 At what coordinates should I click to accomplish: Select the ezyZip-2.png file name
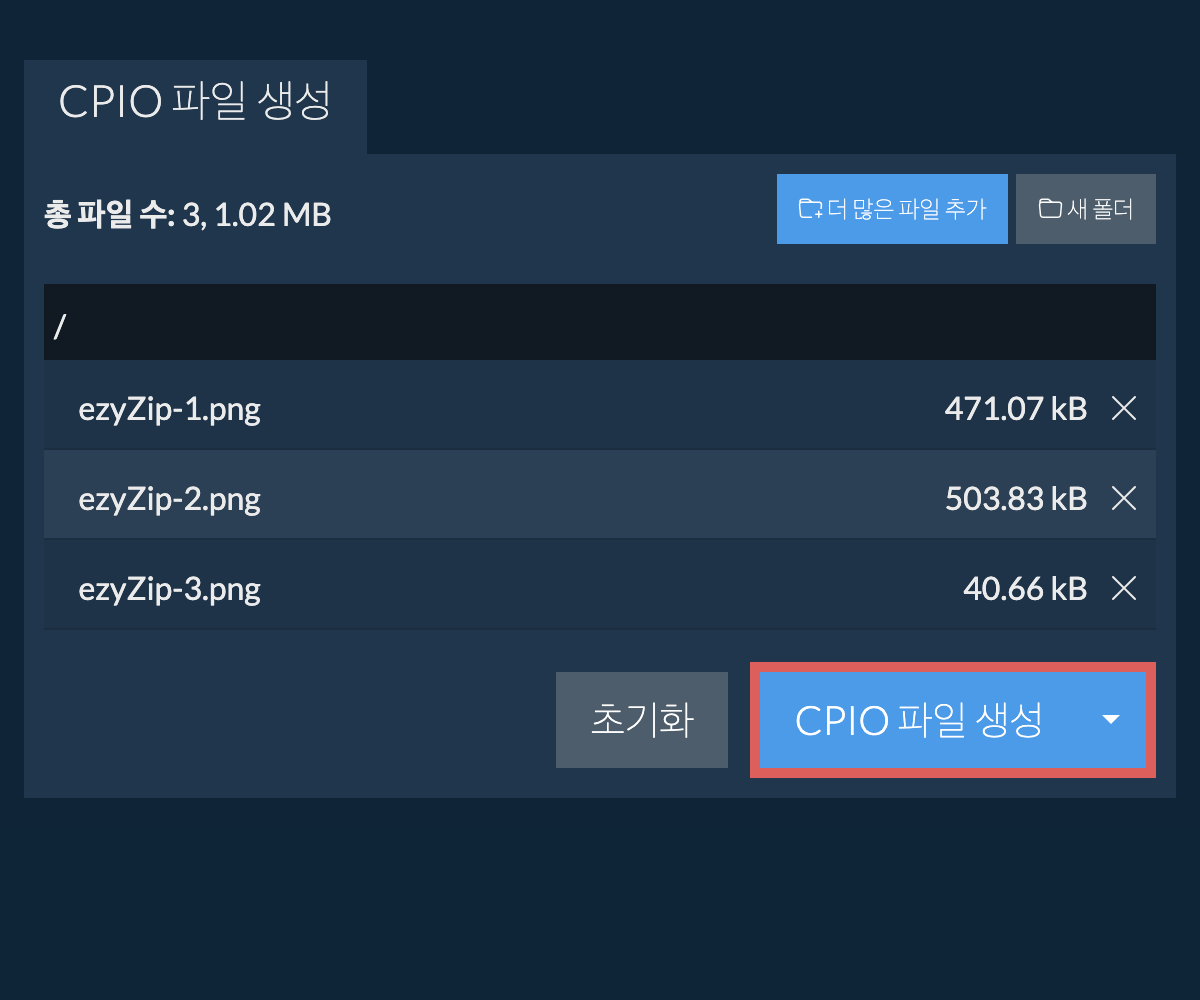(170, 498)
